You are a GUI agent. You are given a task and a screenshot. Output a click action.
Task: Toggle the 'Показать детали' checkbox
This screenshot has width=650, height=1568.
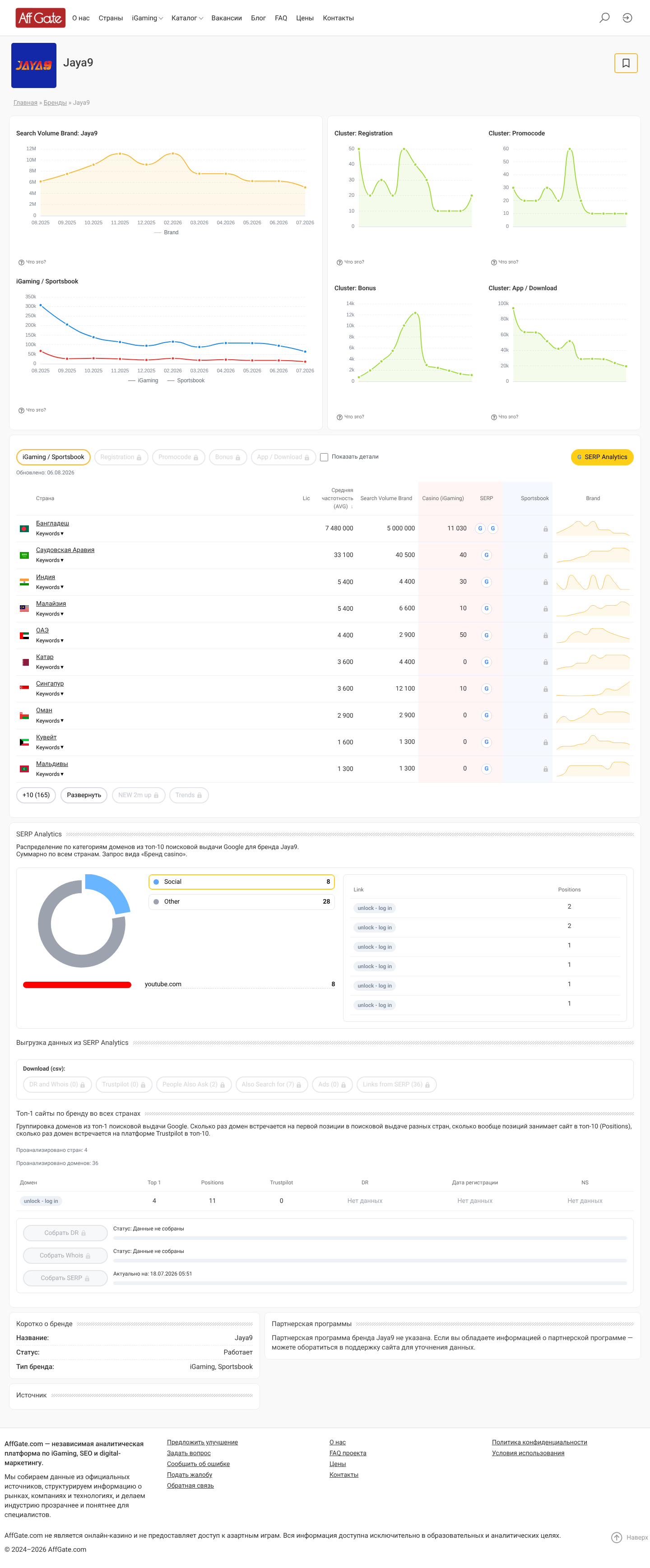tap(324, 457)
